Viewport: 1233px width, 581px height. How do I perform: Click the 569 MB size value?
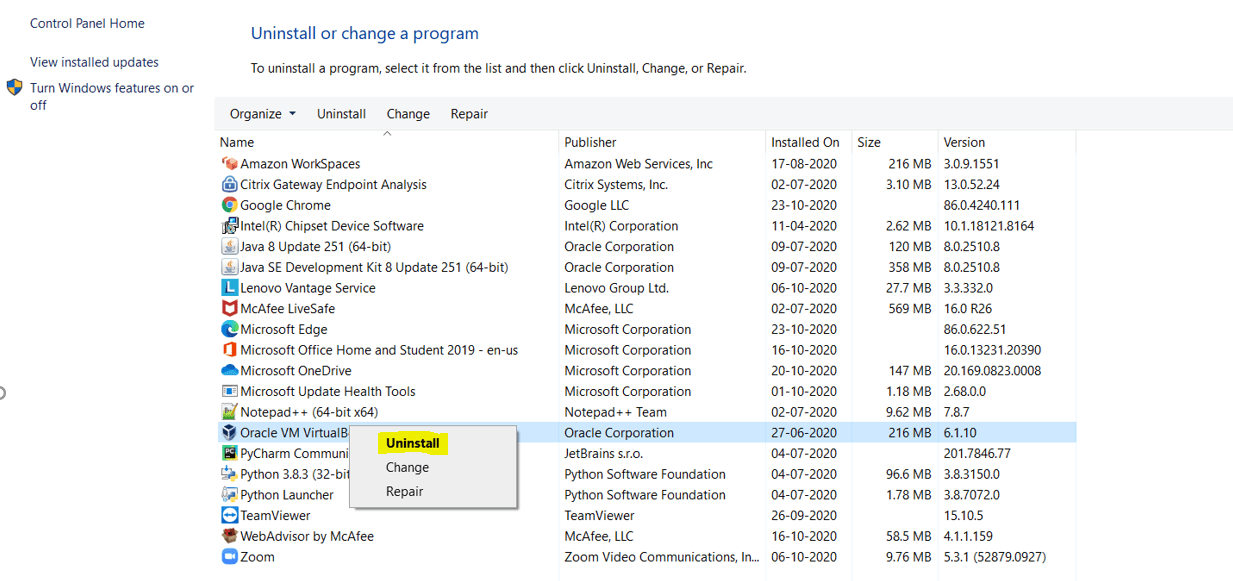910,309
